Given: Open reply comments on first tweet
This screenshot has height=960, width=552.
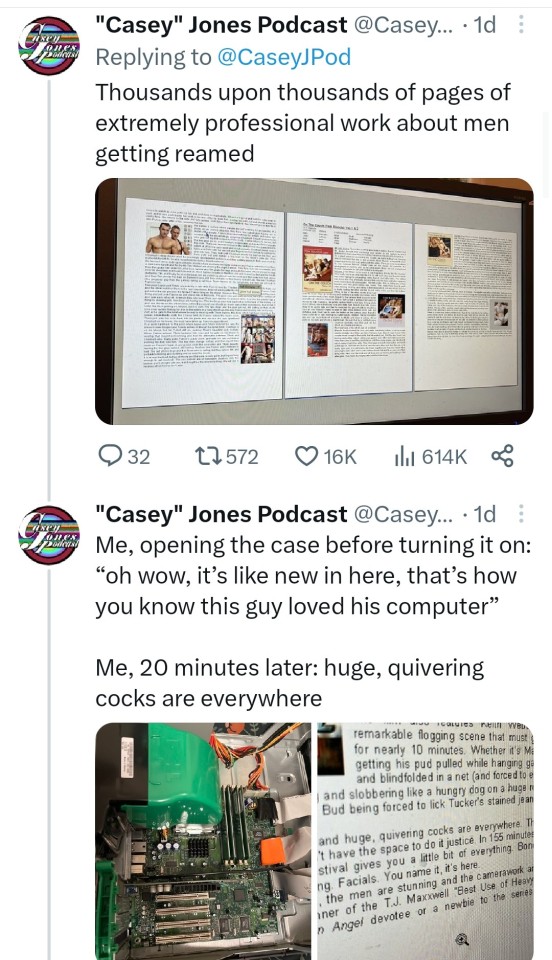Looking at the screenshot, I should (124, 456).
